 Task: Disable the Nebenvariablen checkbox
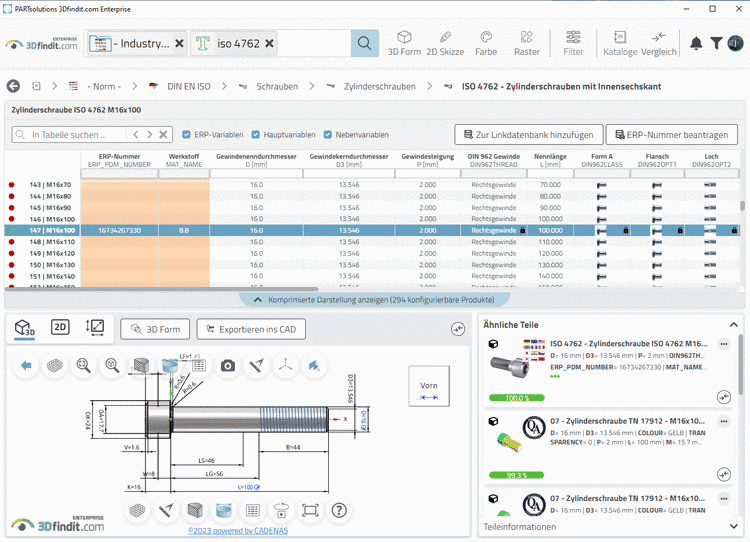(x=327, y=135)
